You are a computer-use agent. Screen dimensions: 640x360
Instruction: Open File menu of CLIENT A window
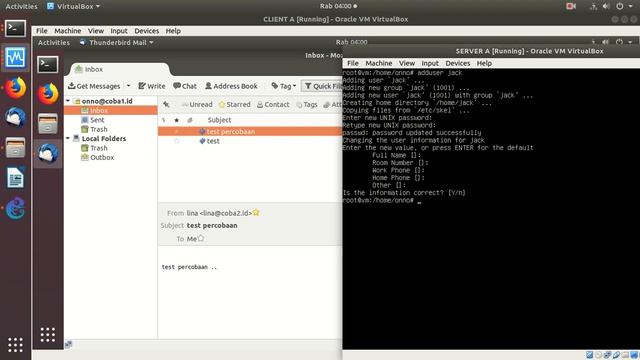point(41,31)
